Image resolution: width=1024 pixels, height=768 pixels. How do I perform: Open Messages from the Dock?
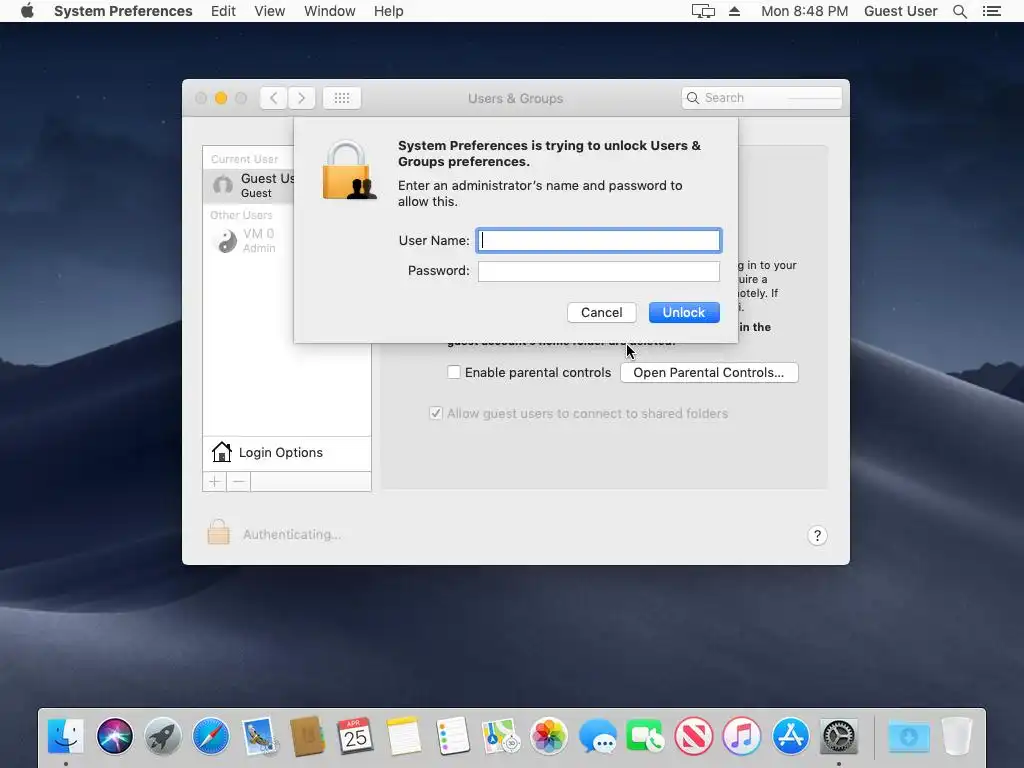(x=597, y=736)
